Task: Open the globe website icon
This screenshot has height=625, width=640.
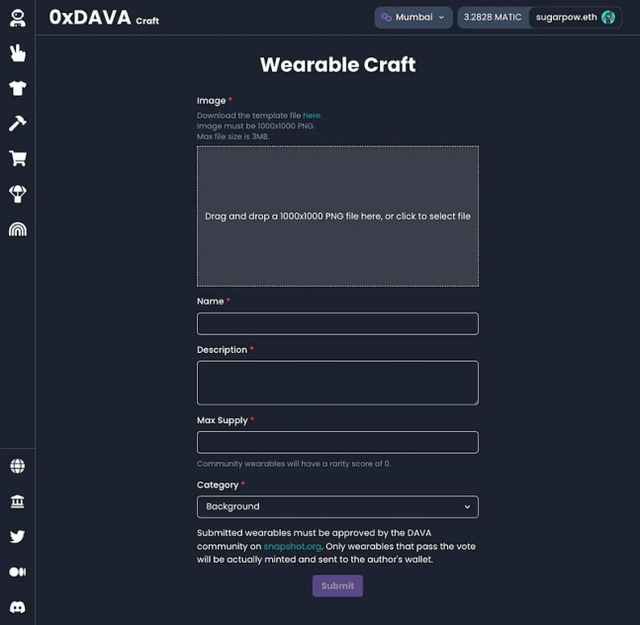Action: click(17, 466)
